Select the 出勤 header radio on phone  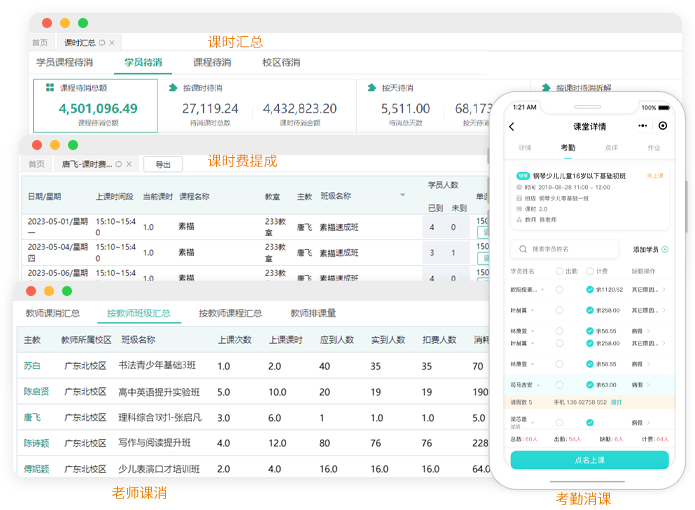[559, 271]
